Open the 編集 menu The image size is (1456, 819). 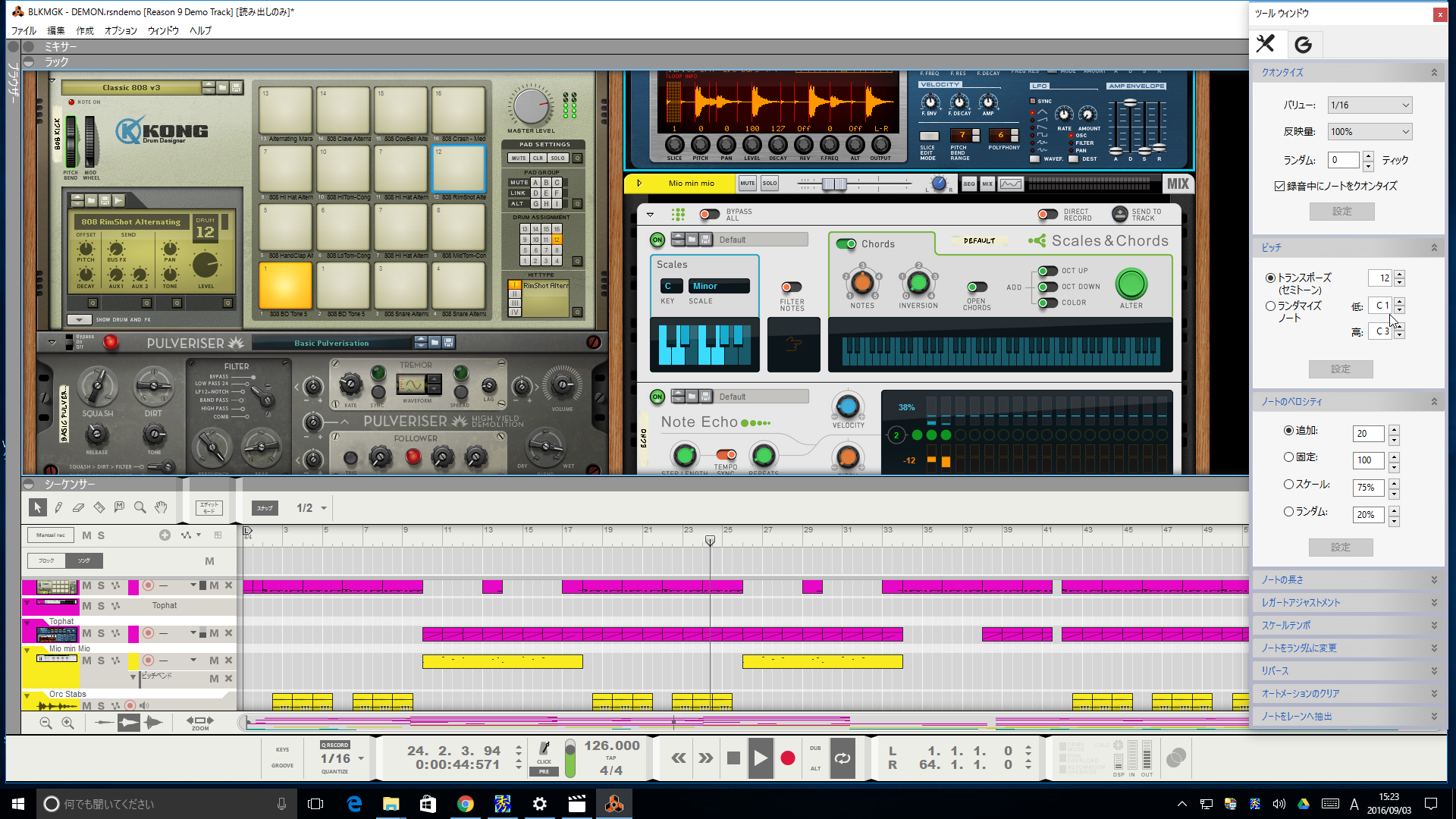point(56,31)
